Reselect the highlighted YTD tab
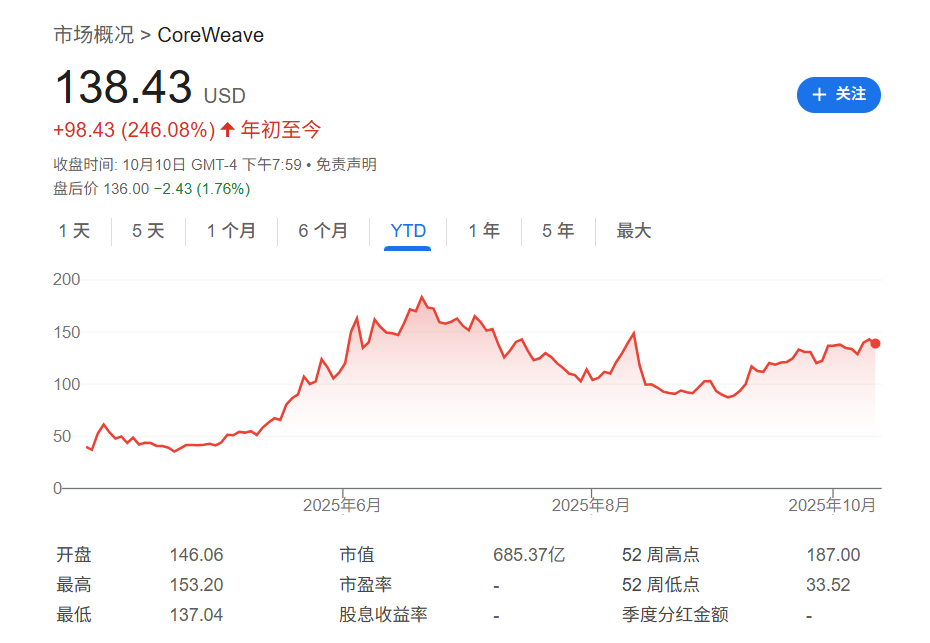Screen dimensions: 930x643 pos(405,230)
